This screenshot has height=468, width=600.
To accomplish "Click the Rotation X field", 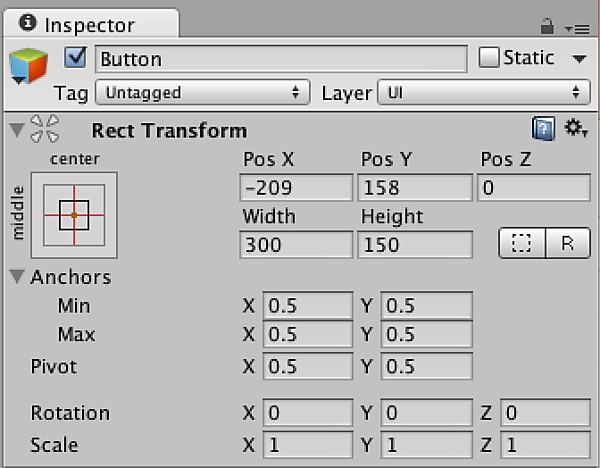I will coord(308,413).
